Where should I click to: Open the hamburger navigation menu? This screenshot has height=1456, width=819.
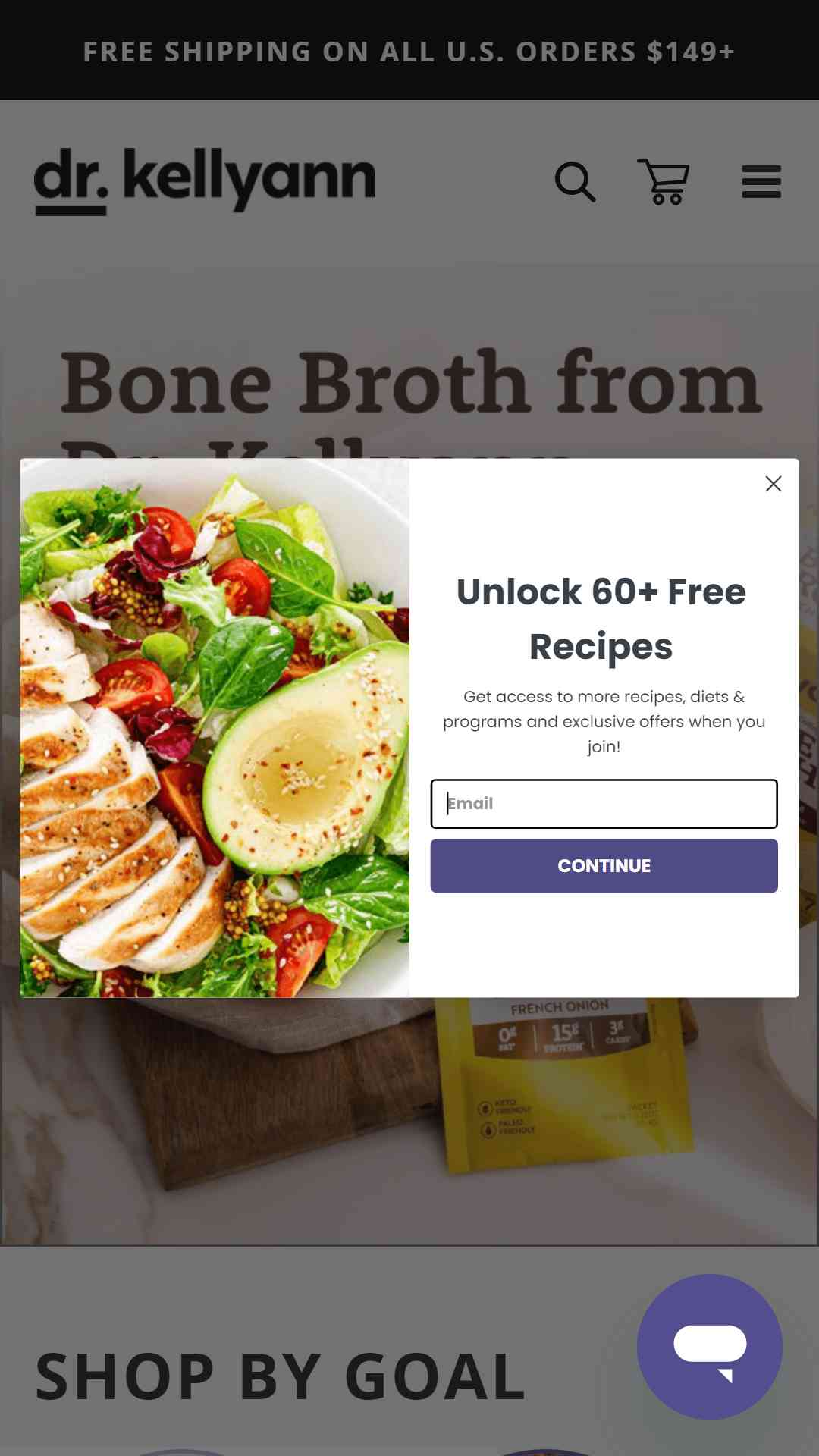(x=761, y=182)
